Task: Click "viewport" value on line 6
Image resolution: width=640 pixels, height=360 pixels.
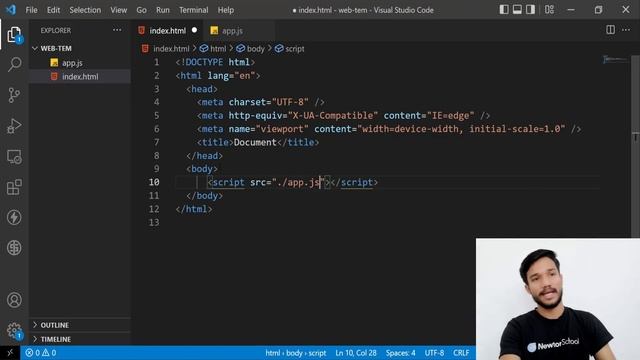Action: tap(282, 129)
